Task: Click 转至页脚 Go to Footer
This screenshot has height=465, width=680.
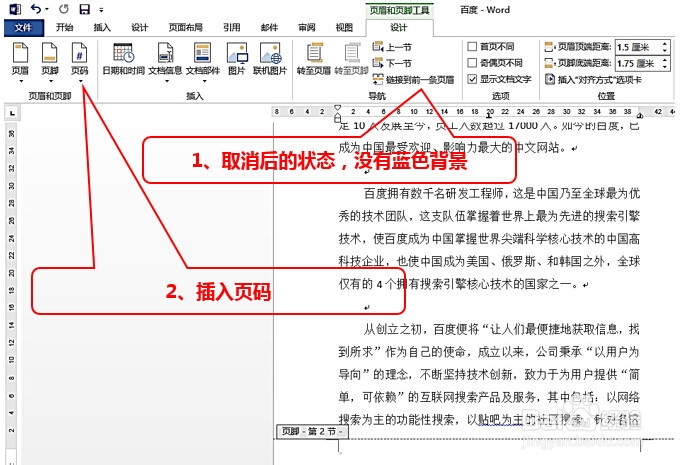Action: 351,59
